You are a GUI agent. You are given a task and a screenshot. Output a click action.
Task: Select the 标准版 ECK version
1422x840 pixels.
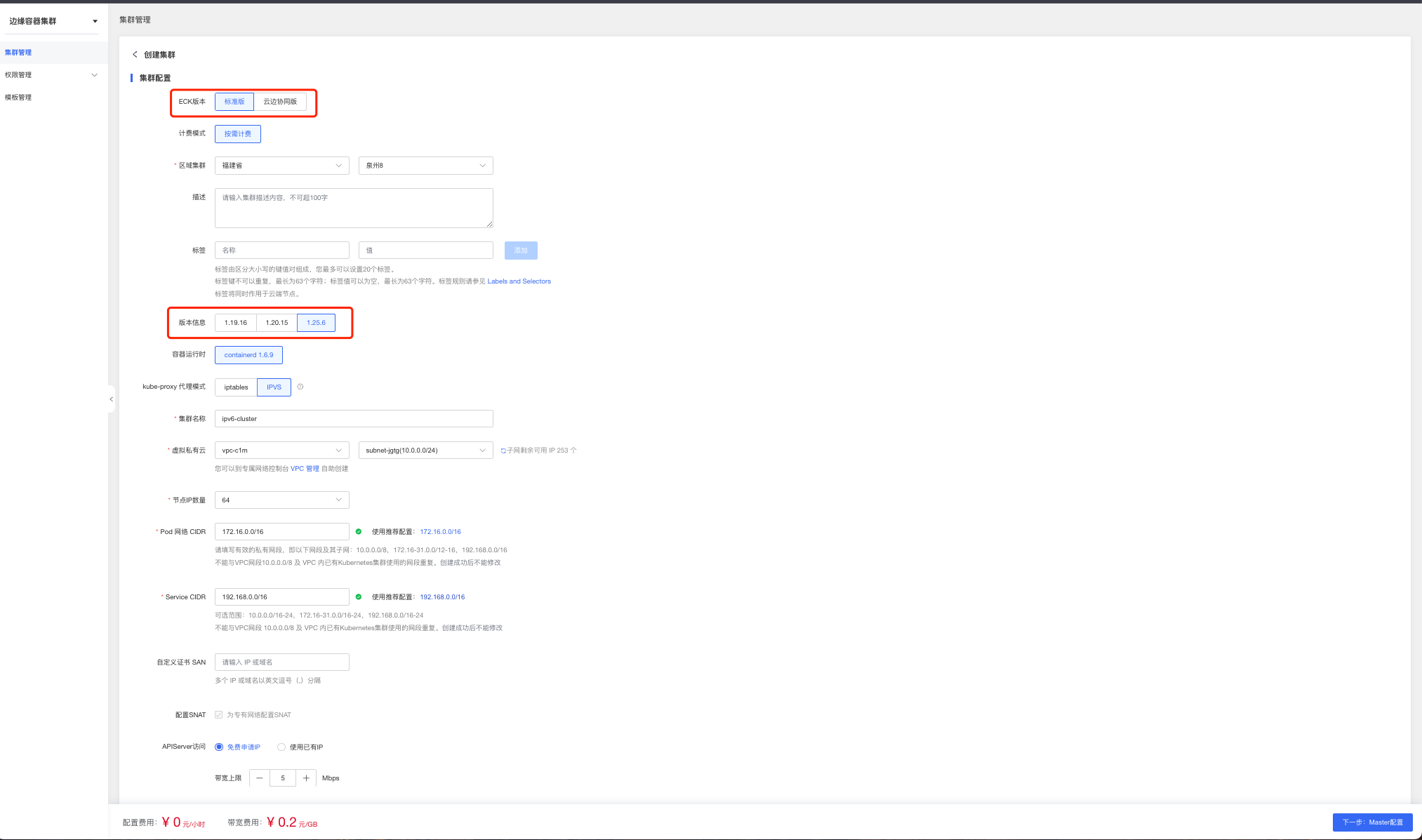pos(234,102)
